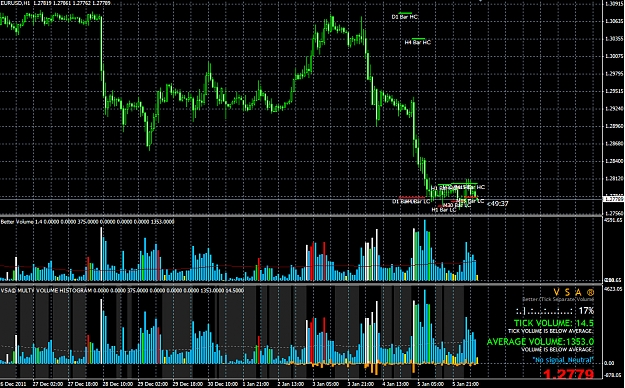Click the '30 Dec 10:00' time axis label
625x388 pixels.
click(222, 384)
